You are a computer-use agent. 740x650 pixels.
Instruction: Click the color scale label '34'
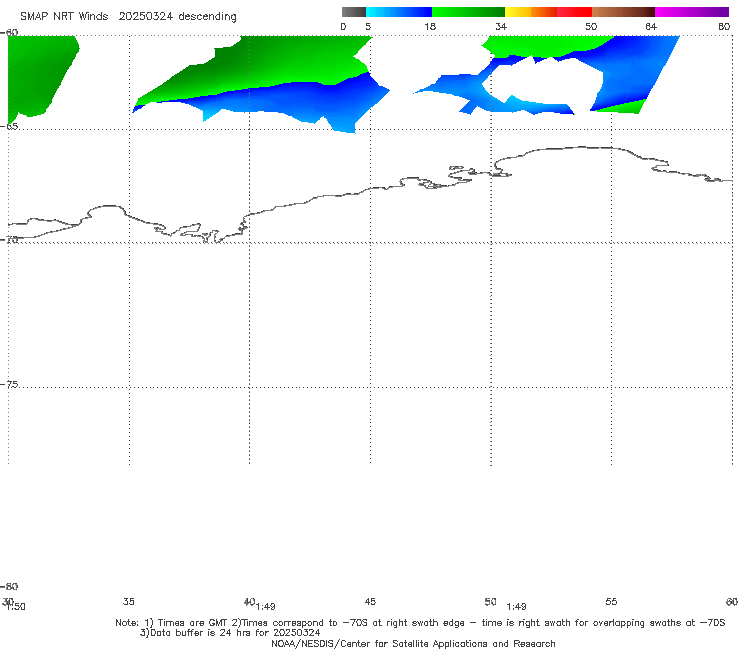(x=501, y=26)
